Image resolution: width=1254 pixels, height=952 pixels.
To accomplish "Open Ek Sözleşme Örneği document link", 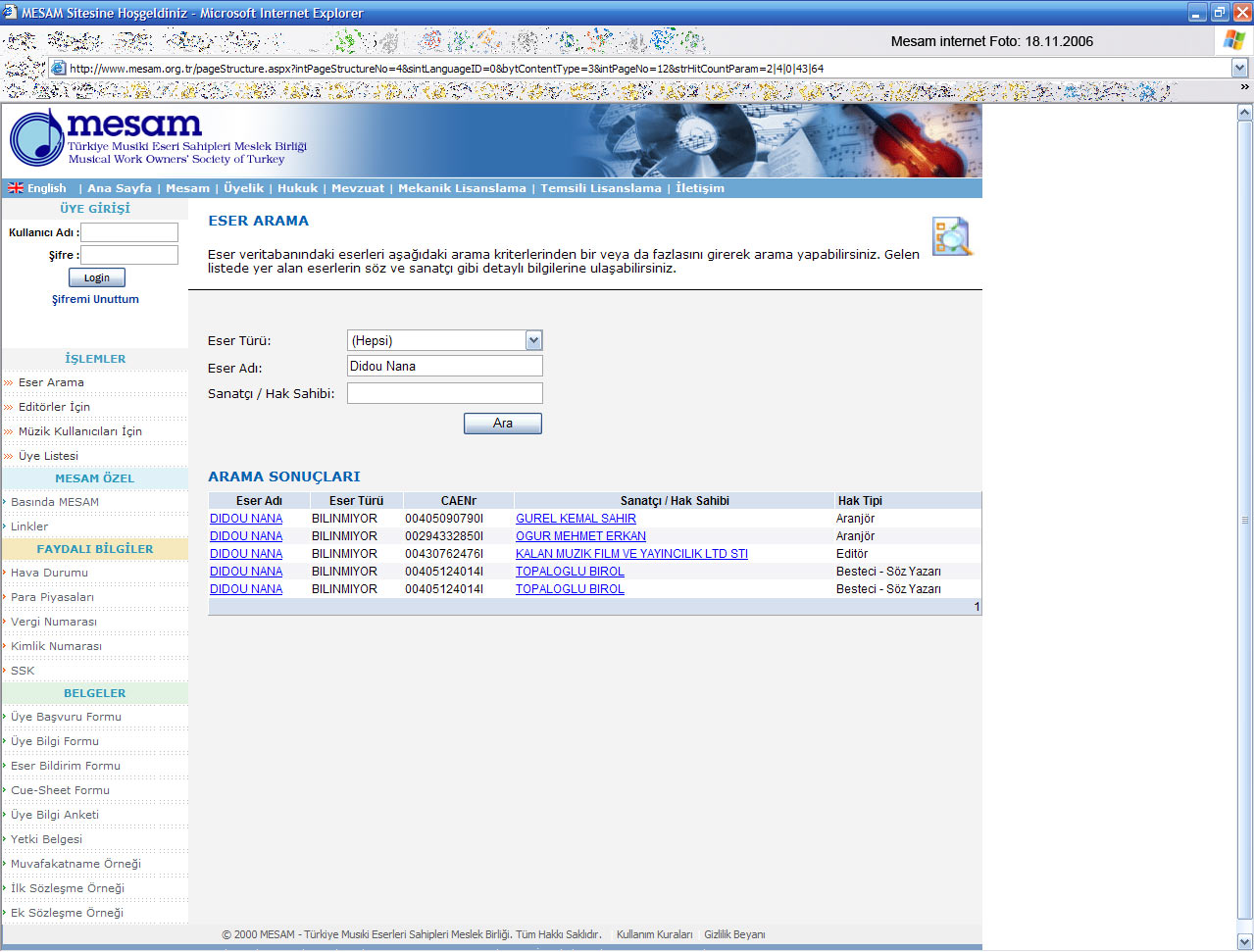I will click(x=67, y=913).
